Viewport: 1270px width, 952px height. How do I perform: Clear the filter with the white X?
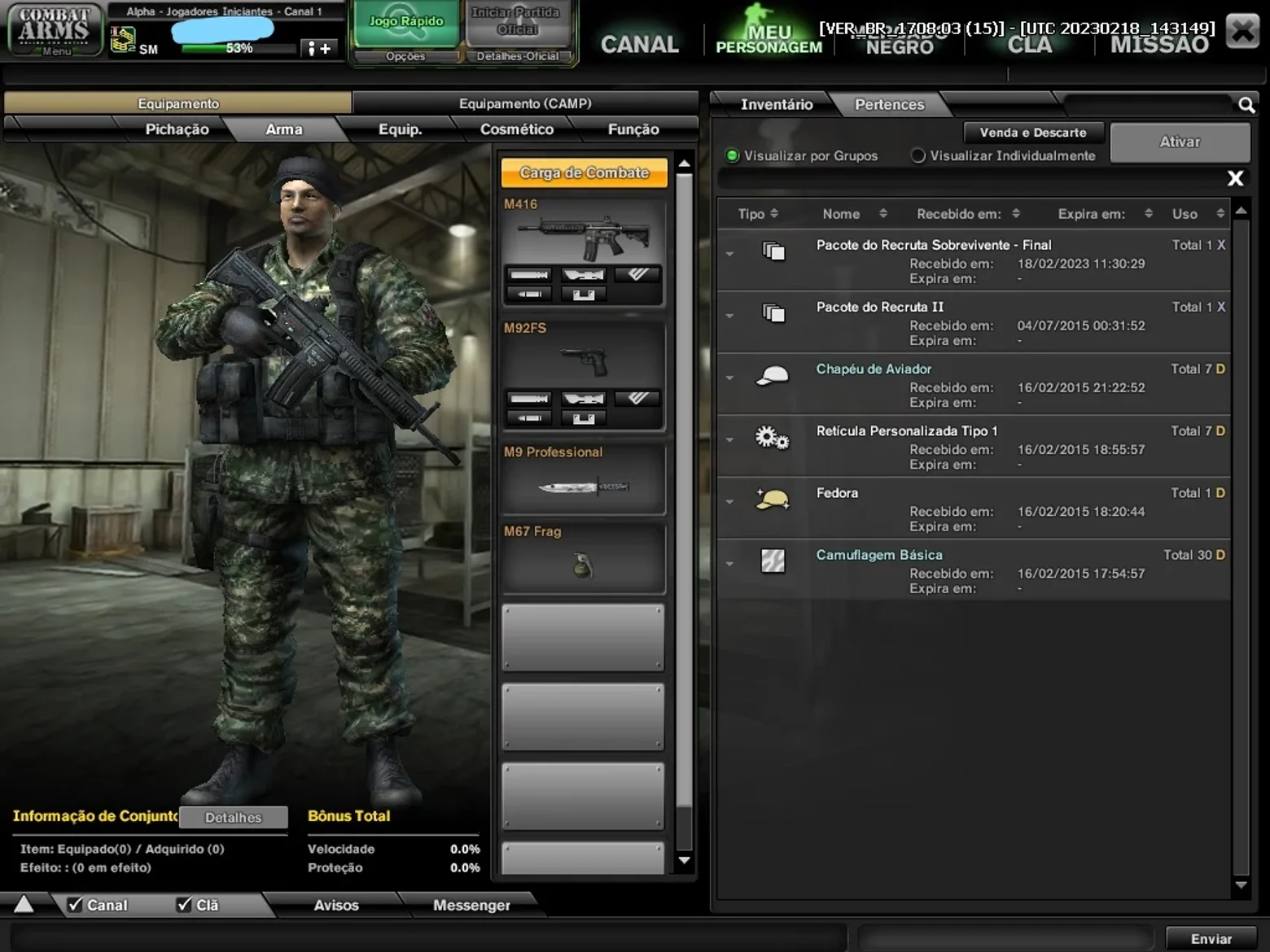(x=1235, y=178)
